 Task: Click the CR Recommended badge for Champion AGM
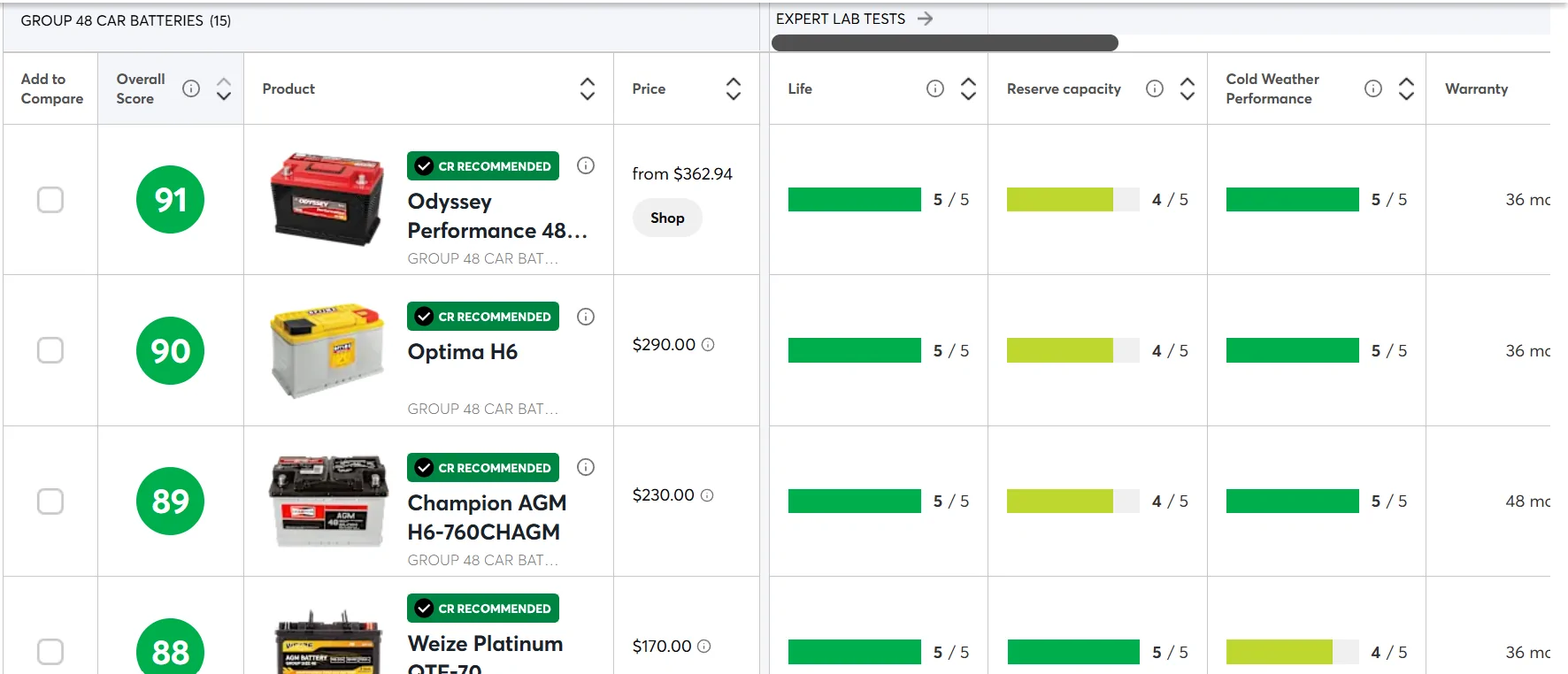483,467
